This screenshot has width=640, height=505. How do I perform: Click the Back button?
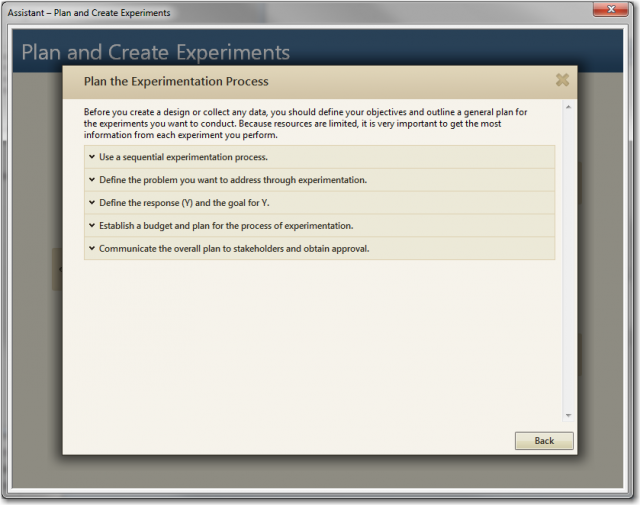click(544, 441)
